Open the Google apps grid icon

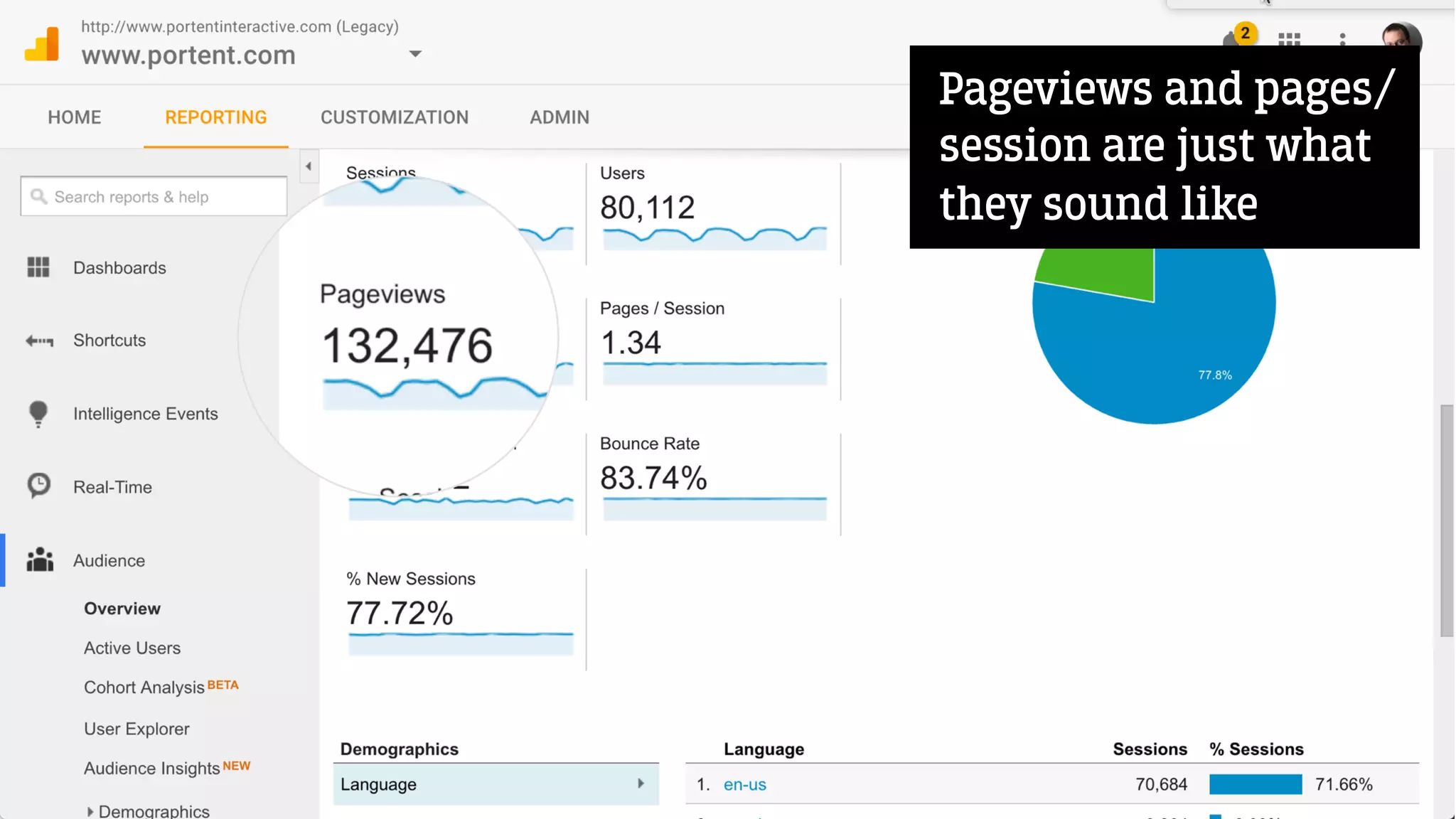coord(1289,39)
